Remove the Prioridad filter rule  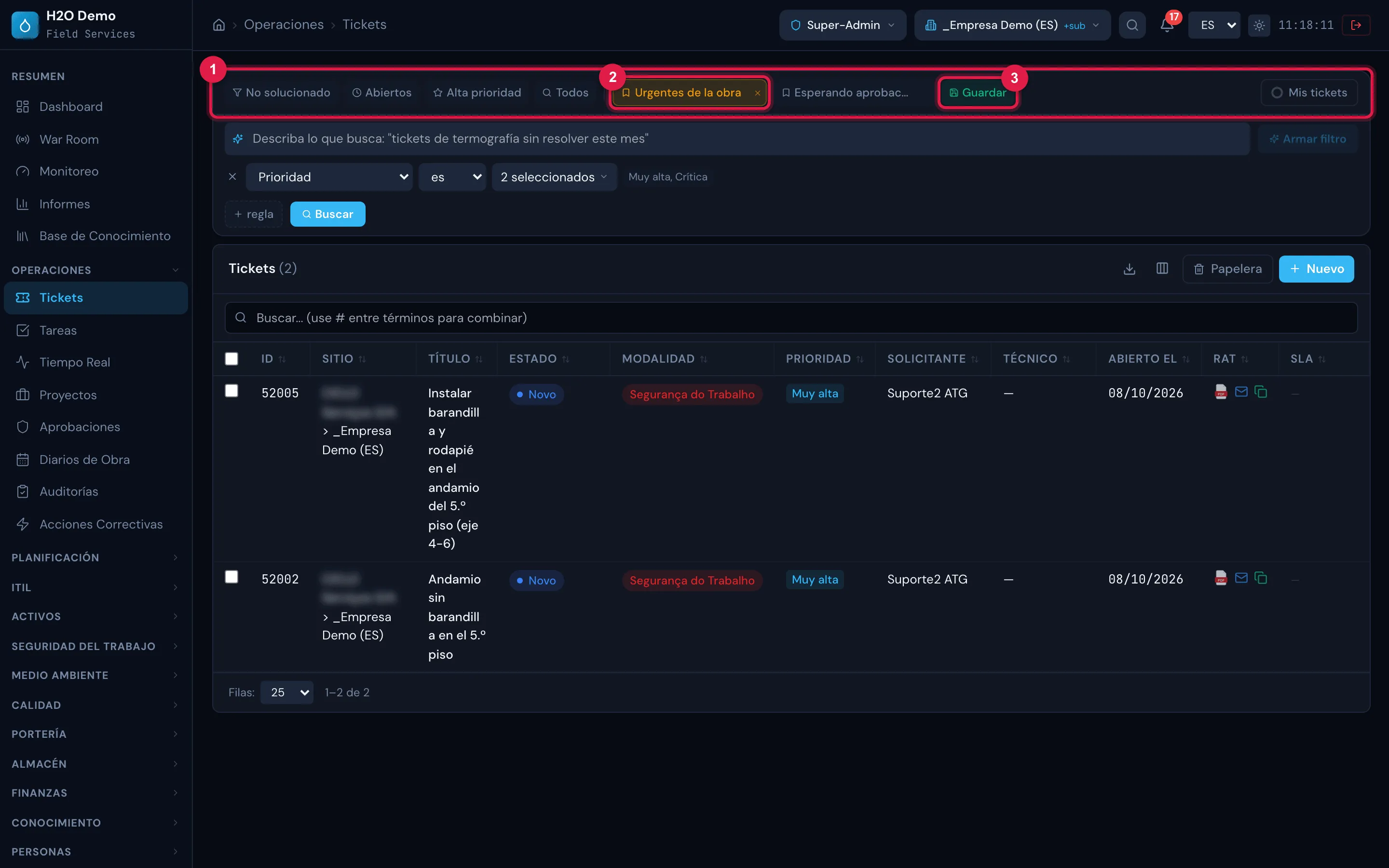[x=232, y=177]
